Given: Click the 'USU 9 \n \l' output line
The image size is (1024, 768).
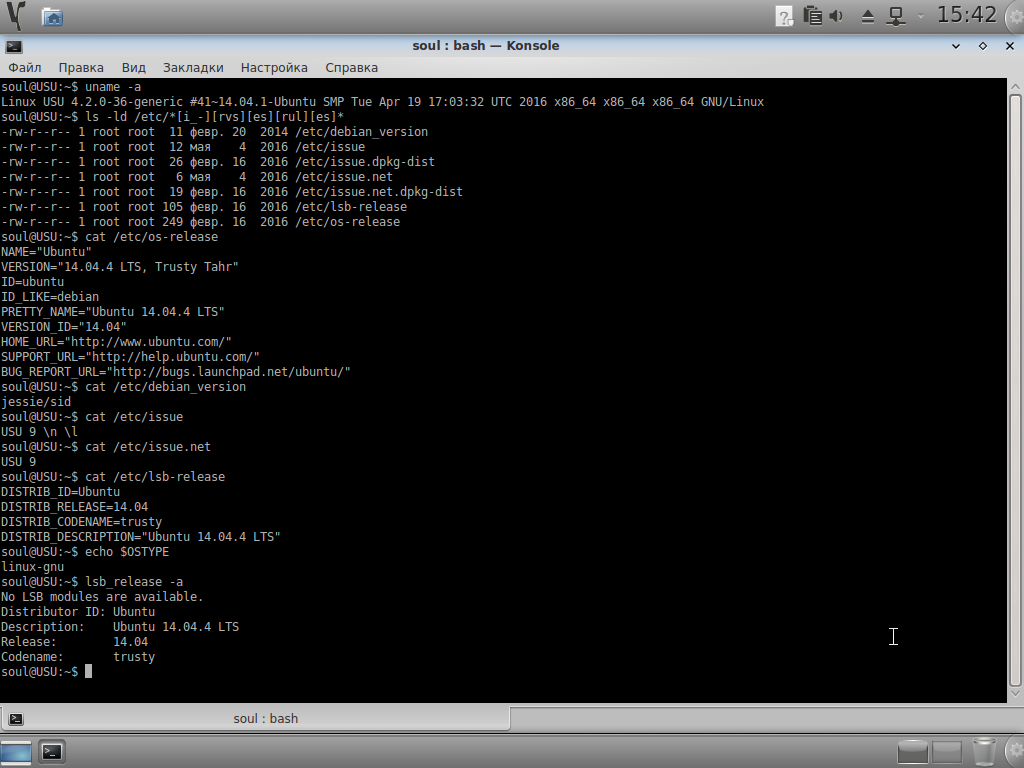Looking at the screenshot, I should point(39,432).
